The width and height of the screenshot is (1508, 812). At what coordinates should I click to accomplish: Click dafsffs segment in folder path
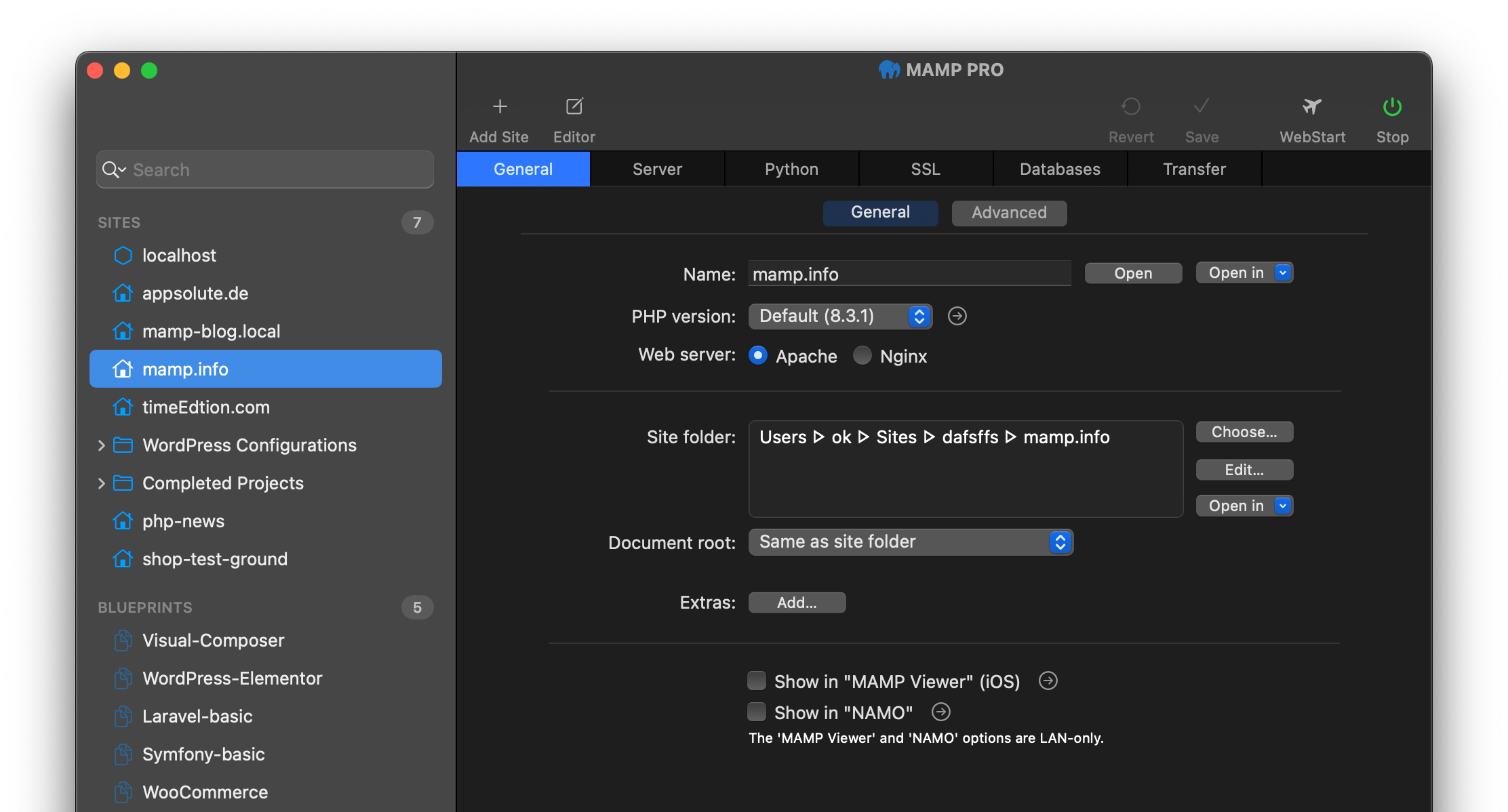[970, 437]
